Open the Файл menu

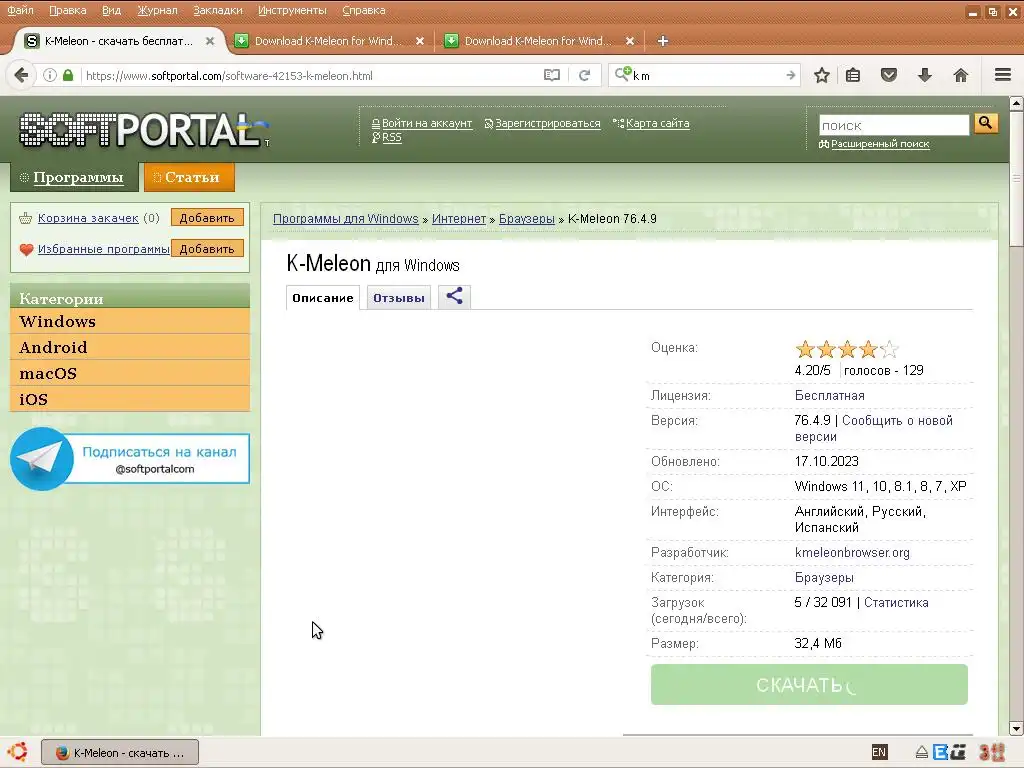coord(20,10)
